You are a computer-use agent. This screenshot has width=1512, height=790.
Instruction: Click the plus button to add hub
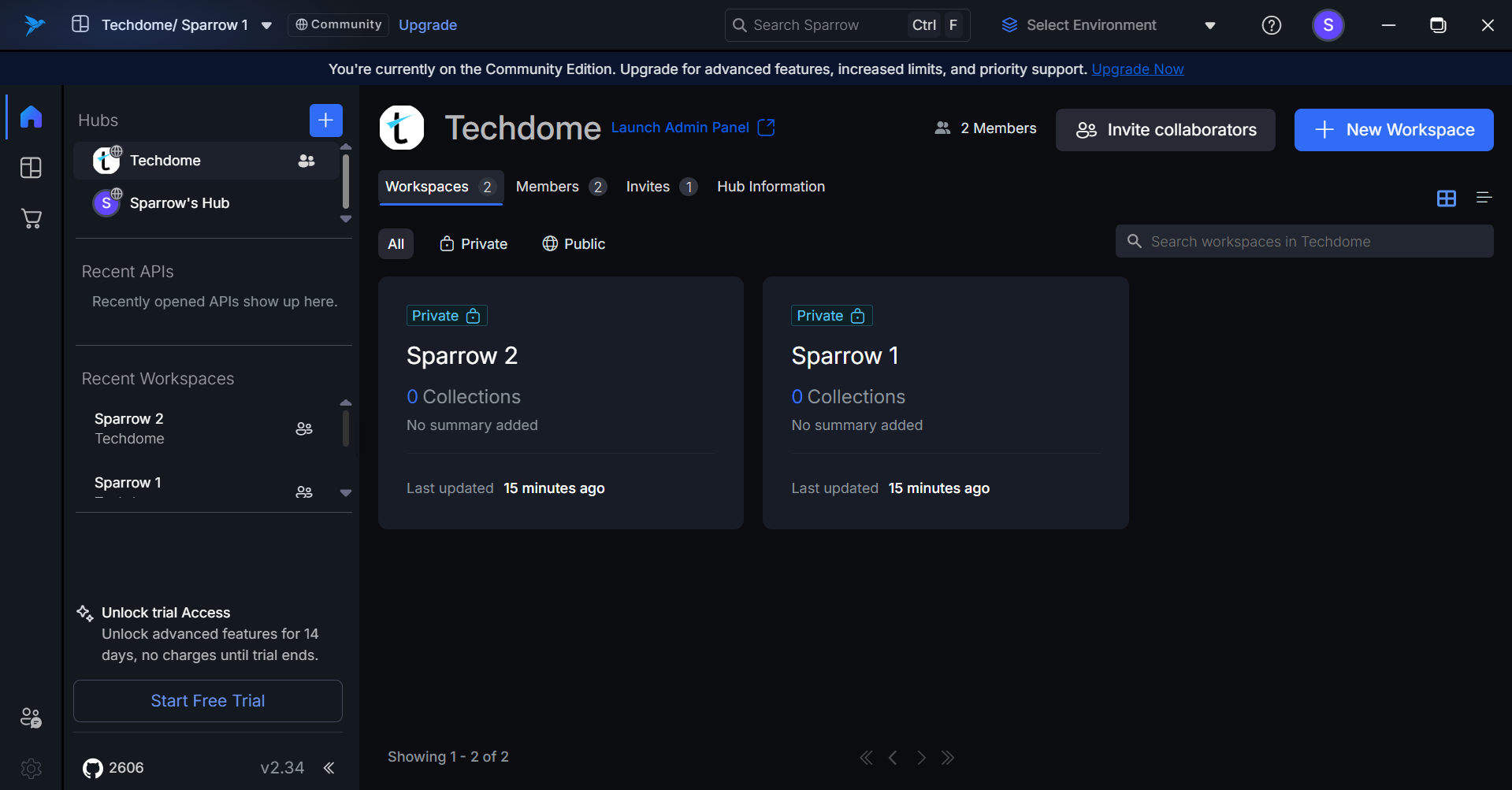coord(325,121)
